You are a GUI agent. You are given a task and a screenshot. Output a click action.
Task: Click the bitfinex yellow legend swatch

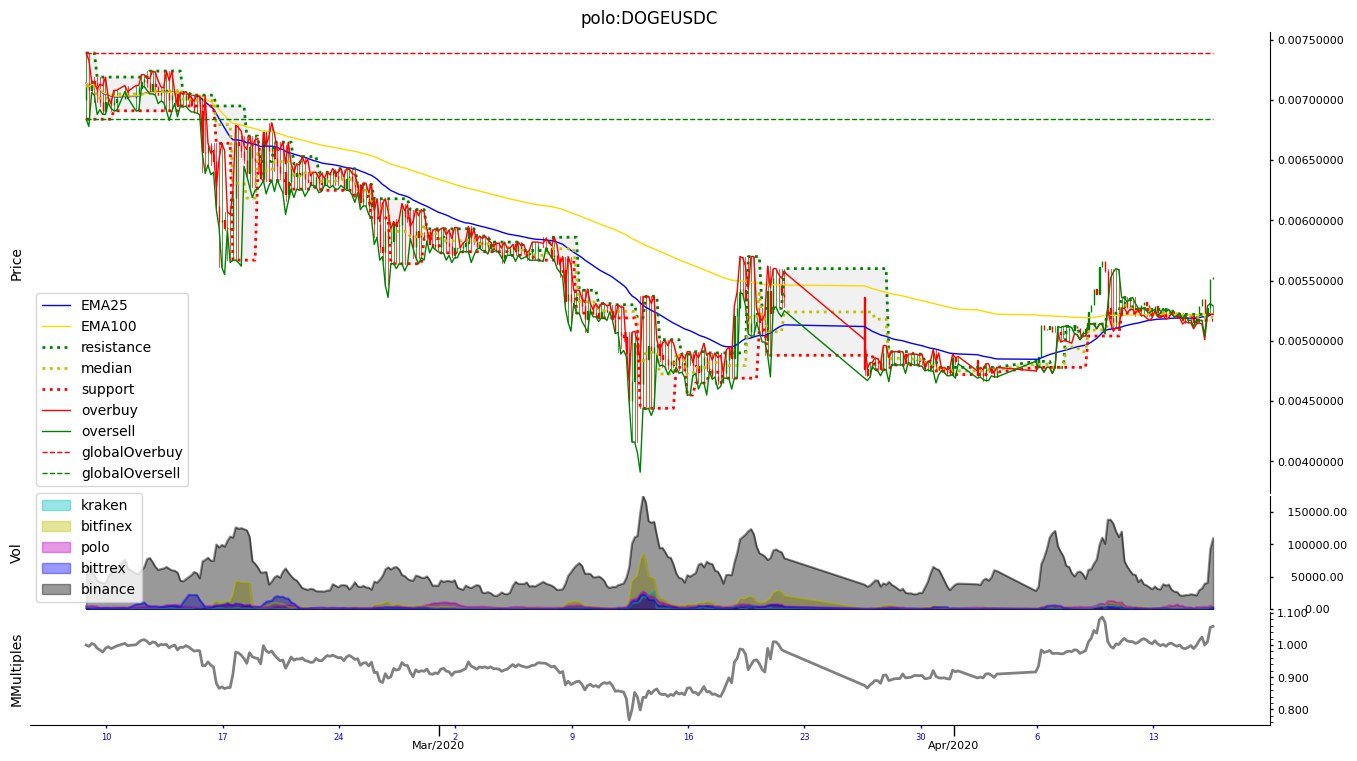click(57, 526)
